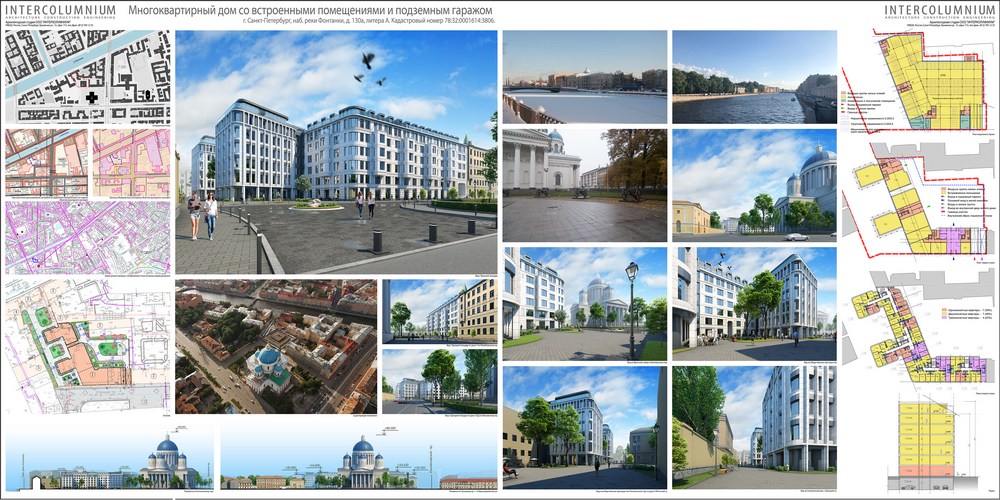Screen dimensions: 1000x500
Task: Click the INTERCOLUMNIUM logo at top right
Action: click(x=937, y=12)
